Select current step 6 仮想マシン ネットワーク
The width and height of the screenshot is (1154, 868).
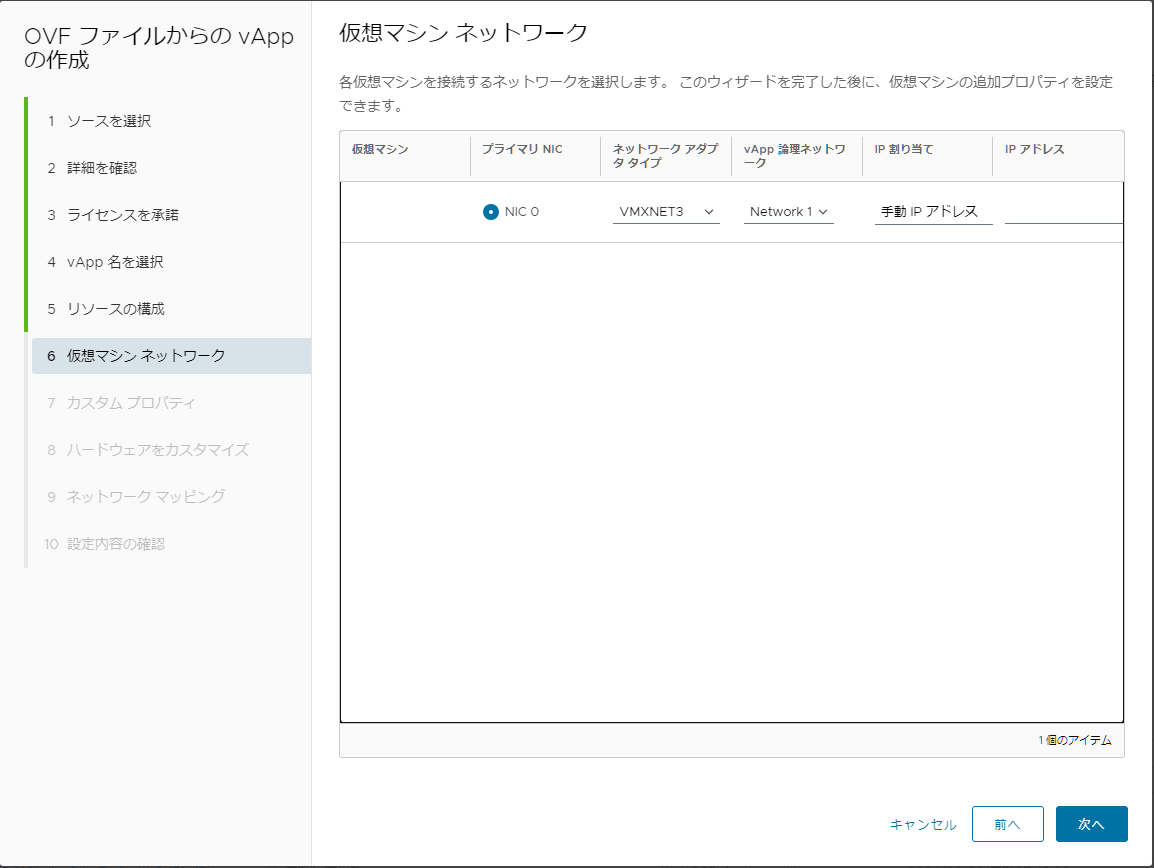[171, 356]
